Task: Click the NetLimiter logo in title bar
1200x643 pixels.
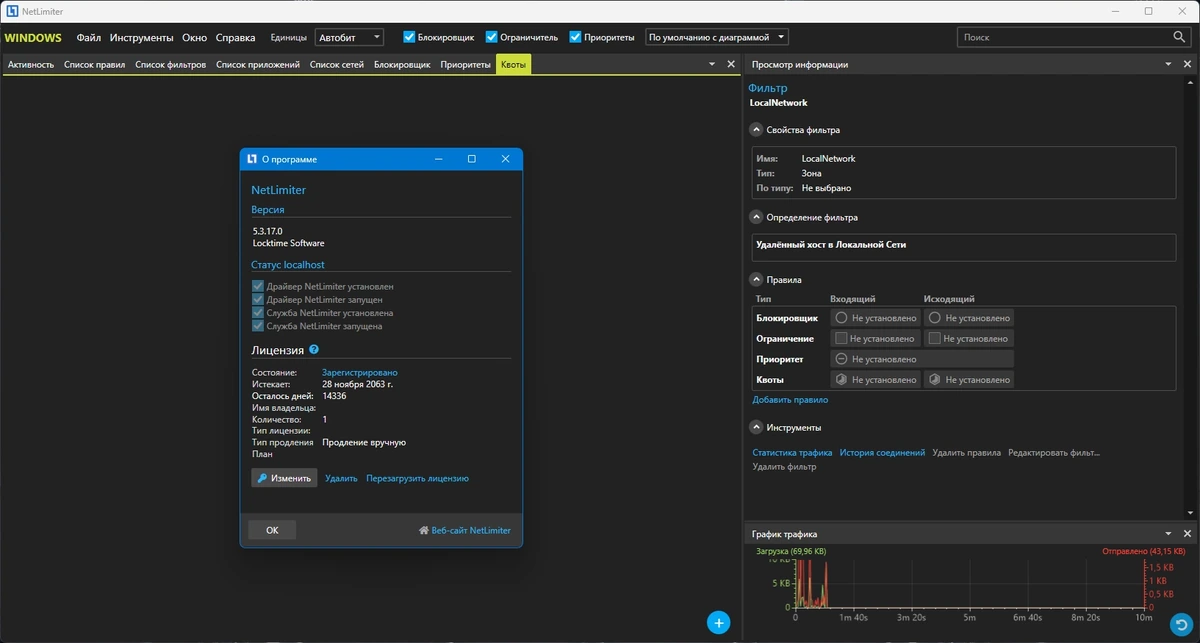Action: [x=11, y=11]
